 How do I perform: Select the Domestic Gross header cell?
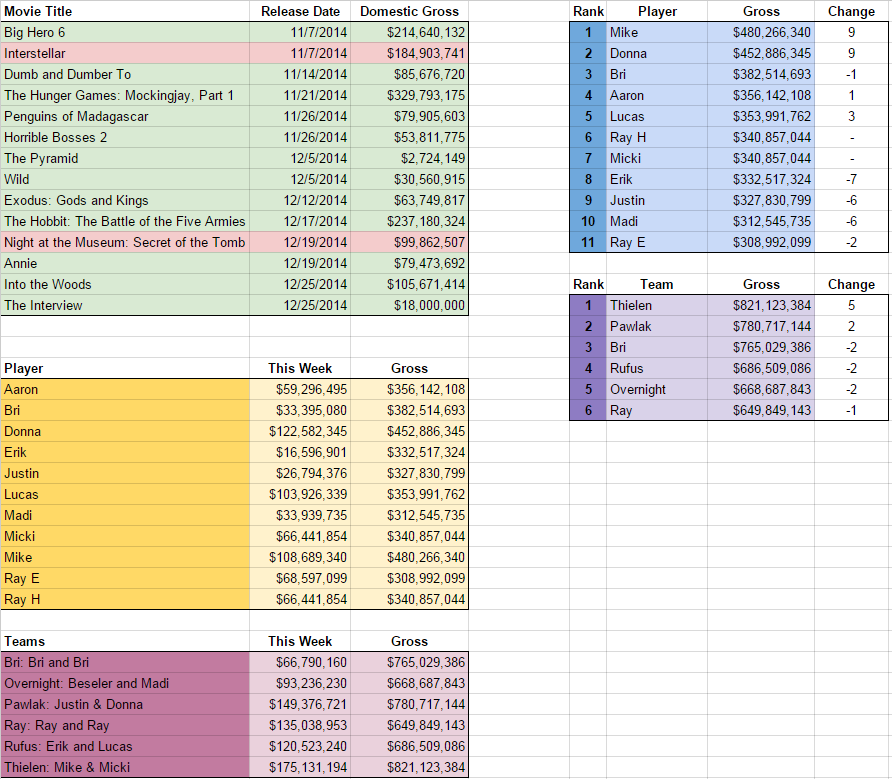[x=410, y=11]
